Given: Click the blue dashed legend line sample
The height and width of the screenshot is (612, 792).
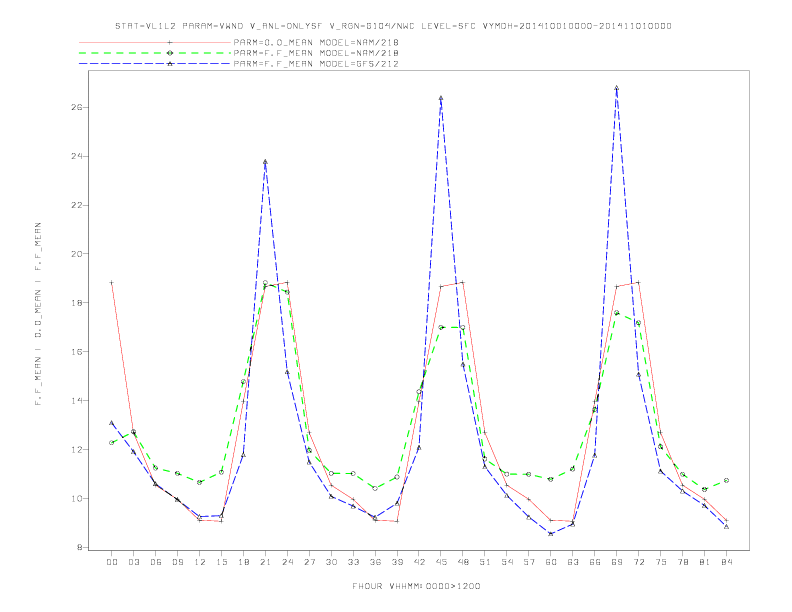Looking at the screenshot, I should coord(155,64).
